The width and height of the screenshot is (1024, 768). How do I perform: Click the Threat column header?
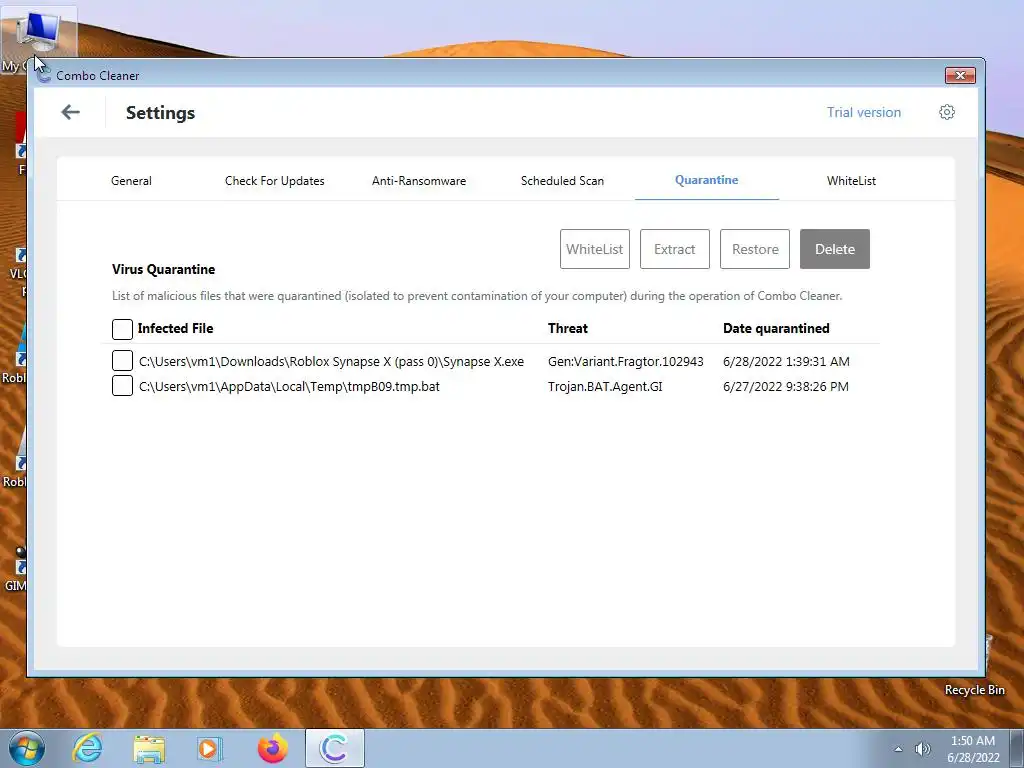568,328
